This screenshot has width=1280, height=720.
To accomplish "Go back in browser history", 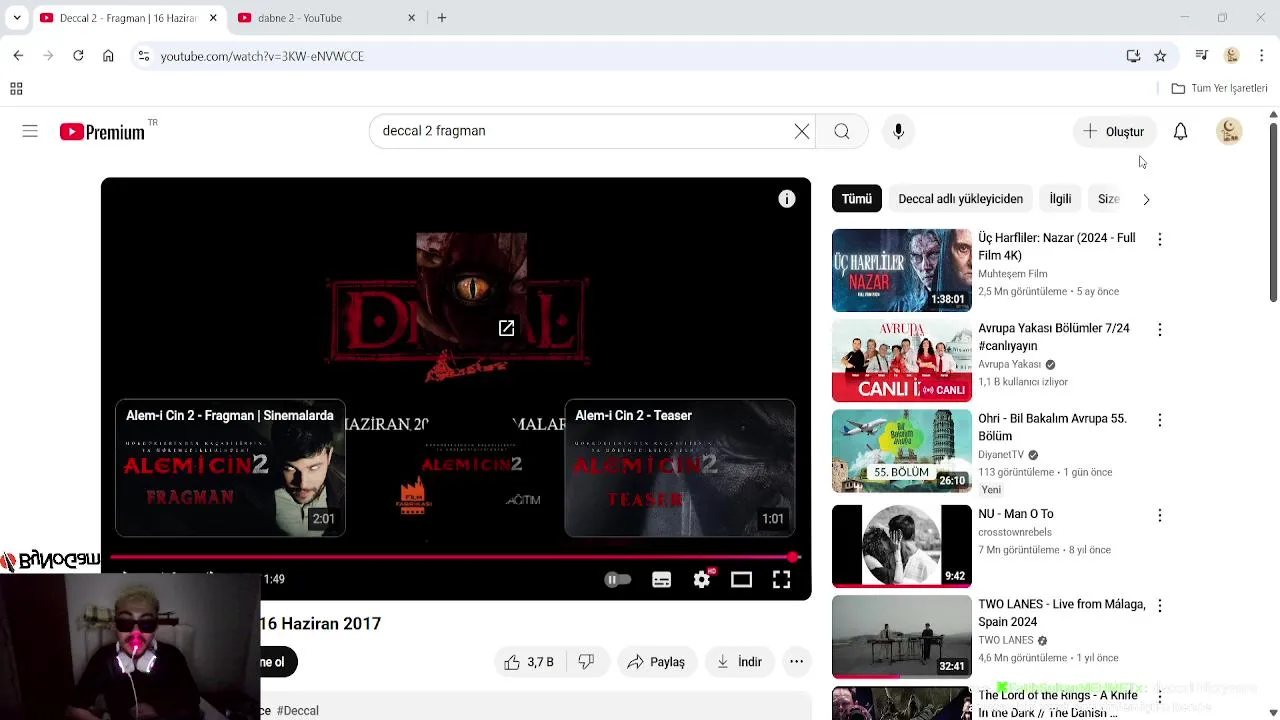I will point(18,56).
